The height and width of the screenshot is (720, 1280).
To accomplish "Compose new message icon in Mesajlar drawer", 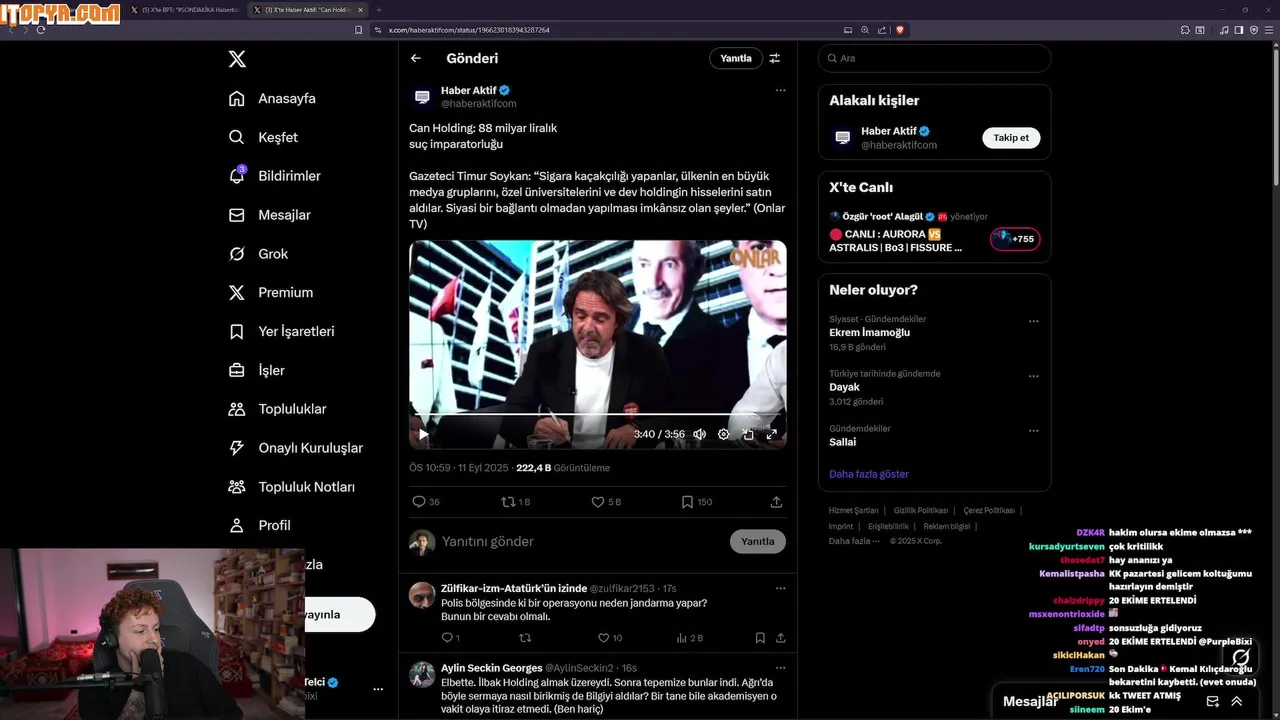I will [1213, 701].
